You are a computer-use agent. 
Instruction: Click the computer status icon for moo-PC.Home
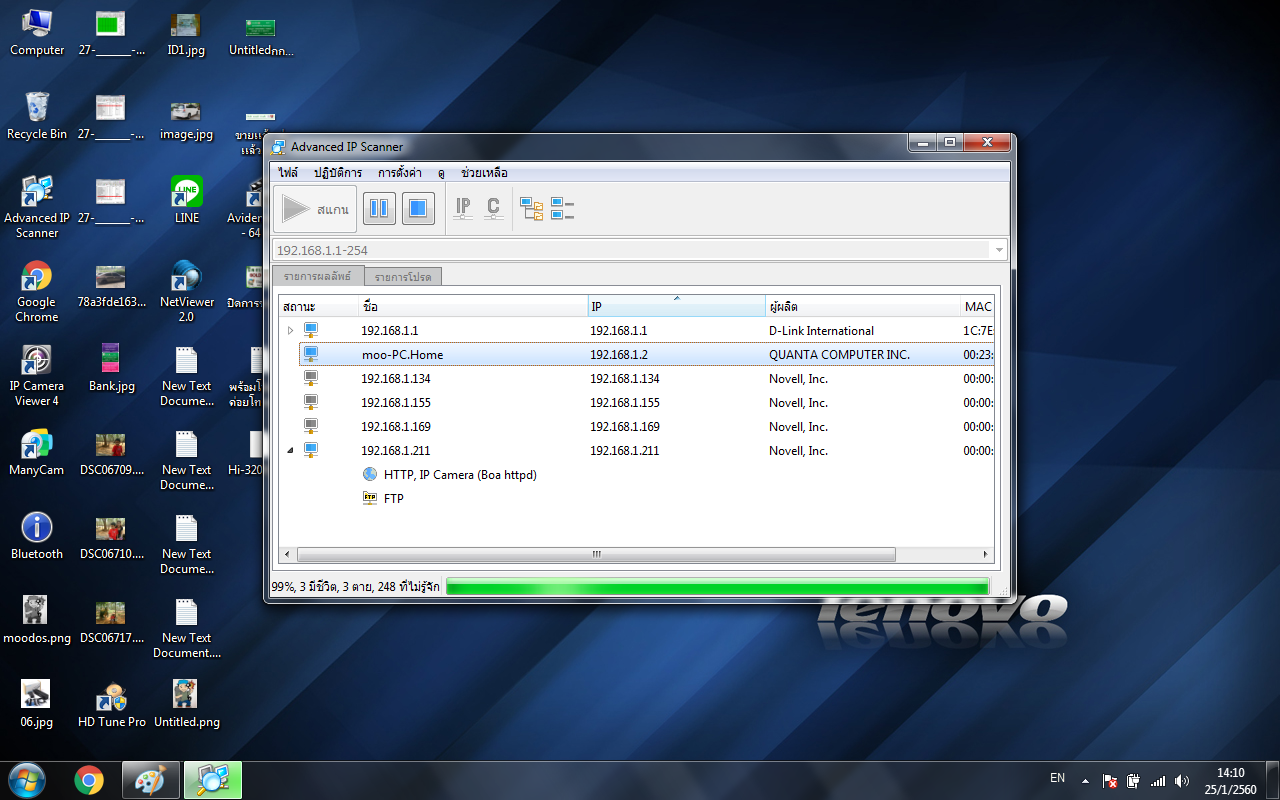point(310,354)
